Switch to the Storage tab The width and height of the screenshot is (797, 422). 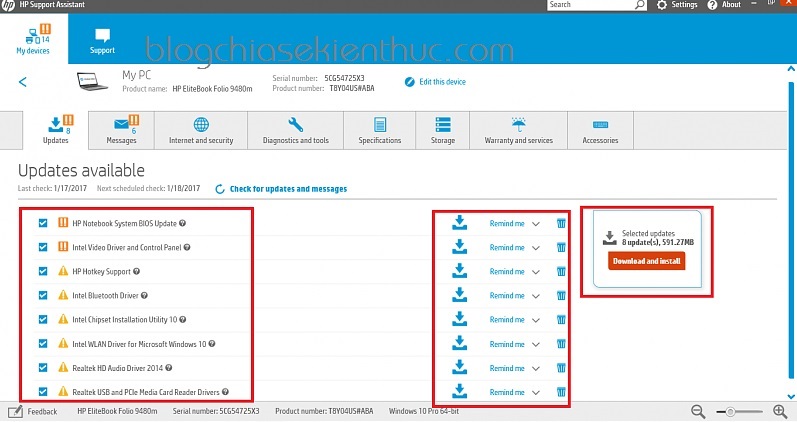[443, 131]
